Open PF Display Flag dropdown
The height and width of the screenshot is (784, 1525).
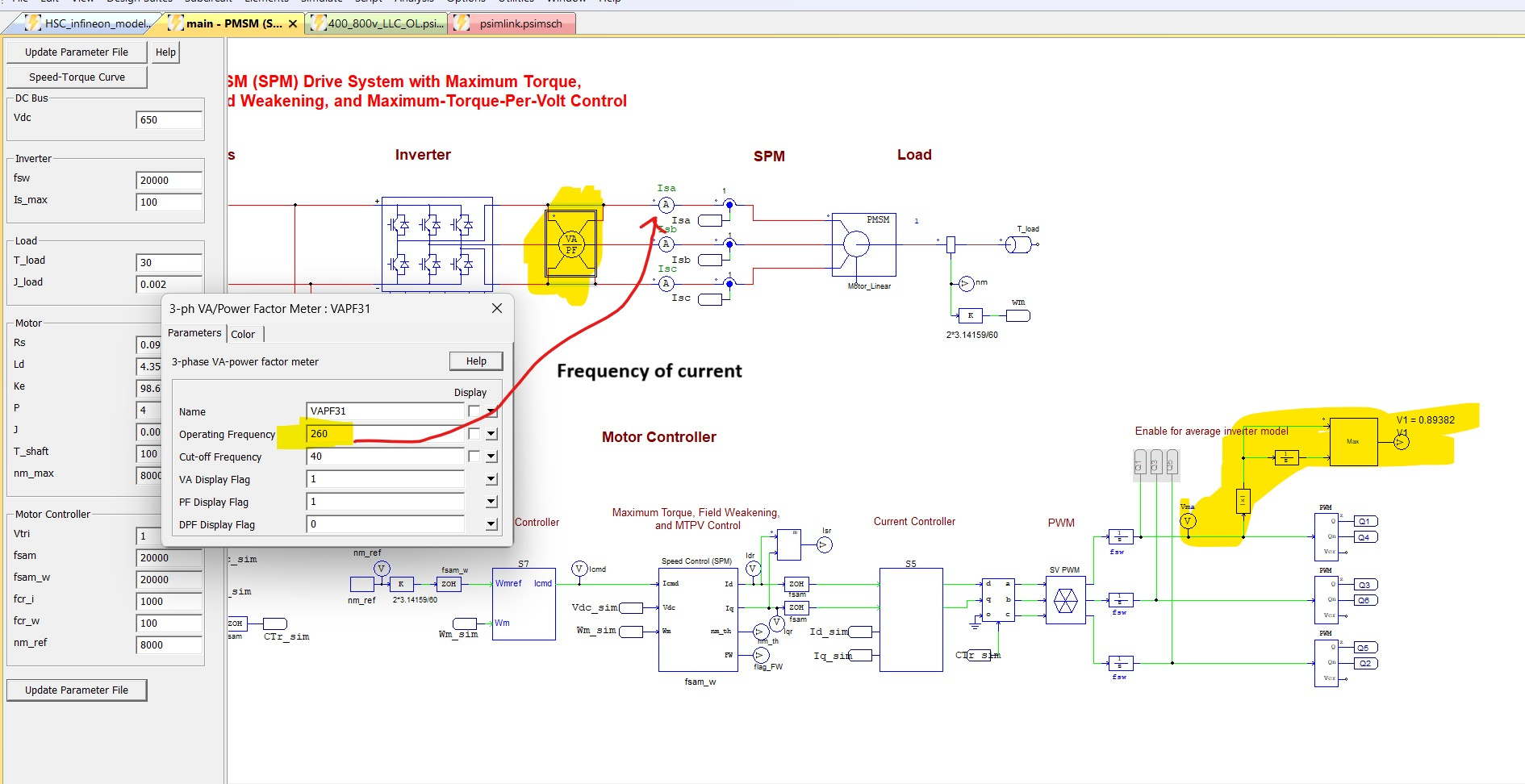coord(491,502)
